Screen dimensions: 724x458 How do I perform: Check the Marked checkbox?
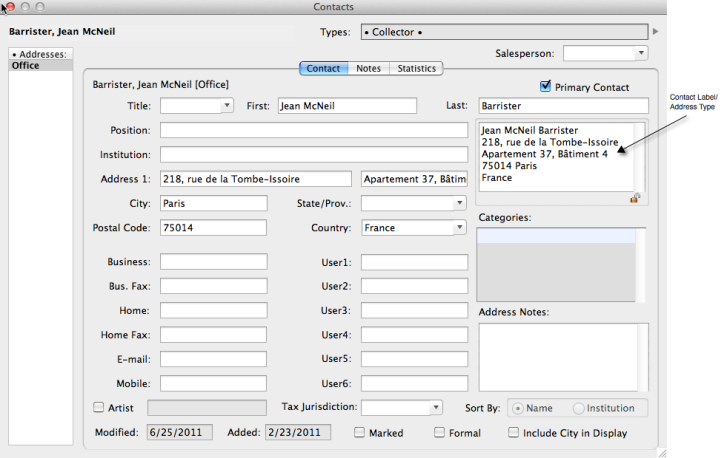pyautogui.click(x=360, y=433)
